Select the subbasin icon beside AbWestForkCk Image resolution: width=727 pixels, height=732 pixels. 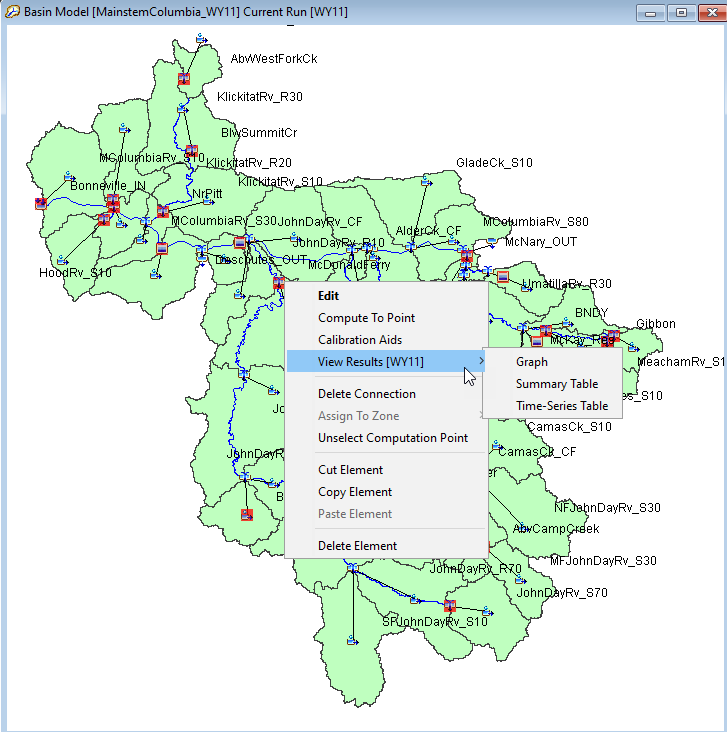(x=200, y=40)
